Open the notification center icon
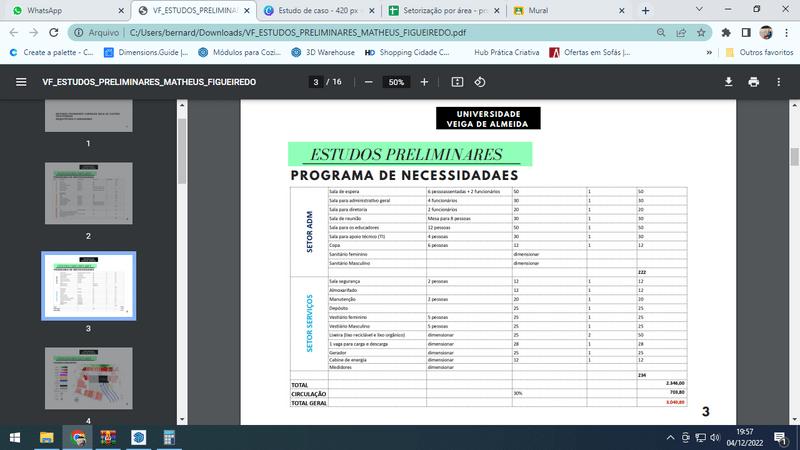 pos(780,437)
